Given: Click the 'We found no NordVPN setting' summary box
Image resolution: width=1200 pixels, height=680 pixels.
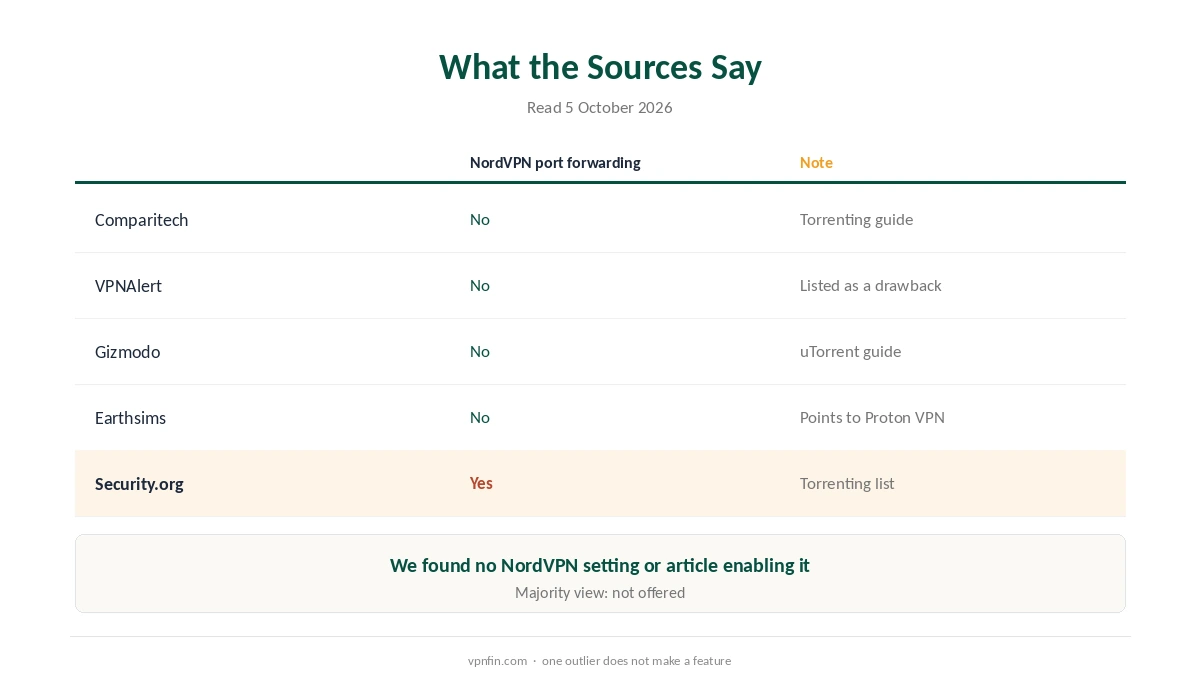Looking at the screenshot, I should (600, 573).
